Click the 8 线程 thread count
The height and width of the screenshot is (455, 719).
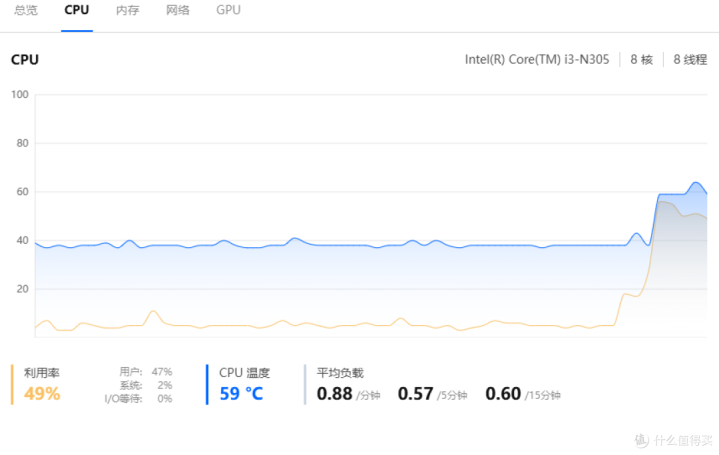click(x=690, y=59)
